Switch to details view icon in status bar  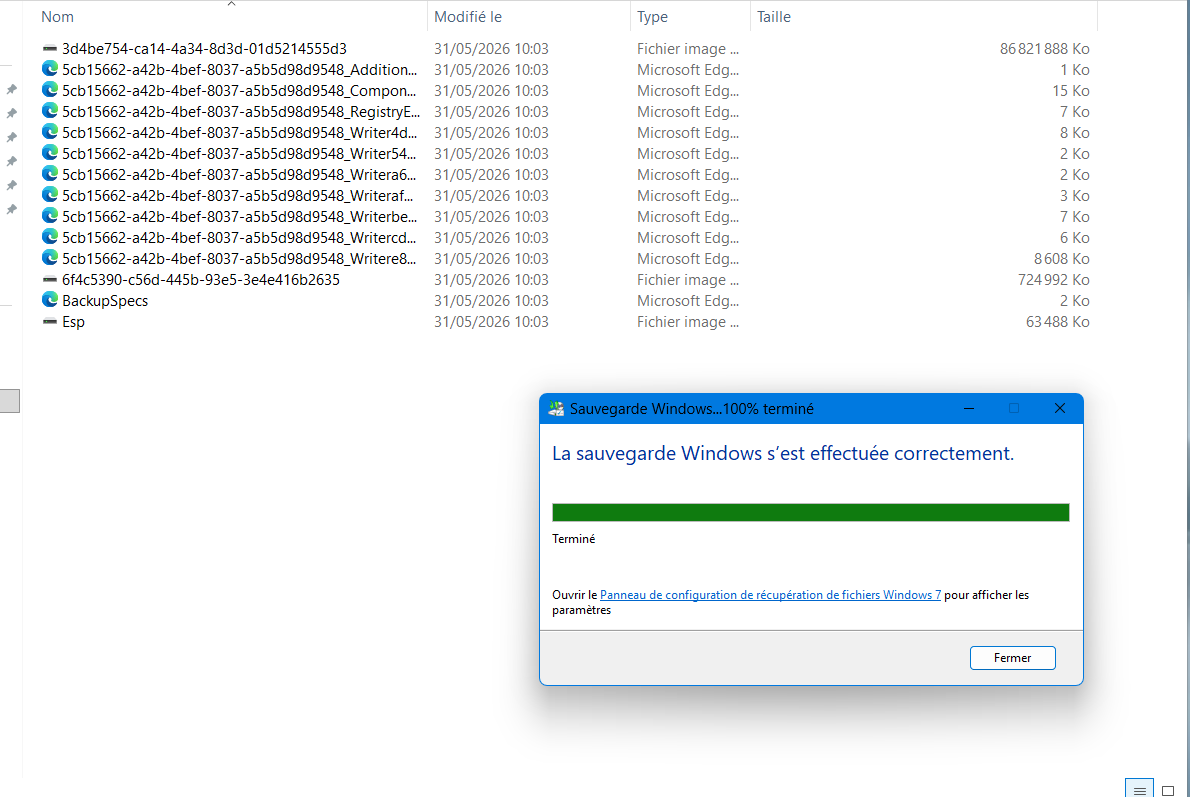[x=1139, y=789]
